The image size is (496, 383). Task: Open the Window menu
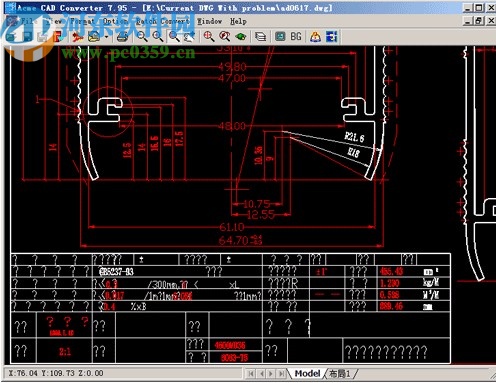point(209,21)
